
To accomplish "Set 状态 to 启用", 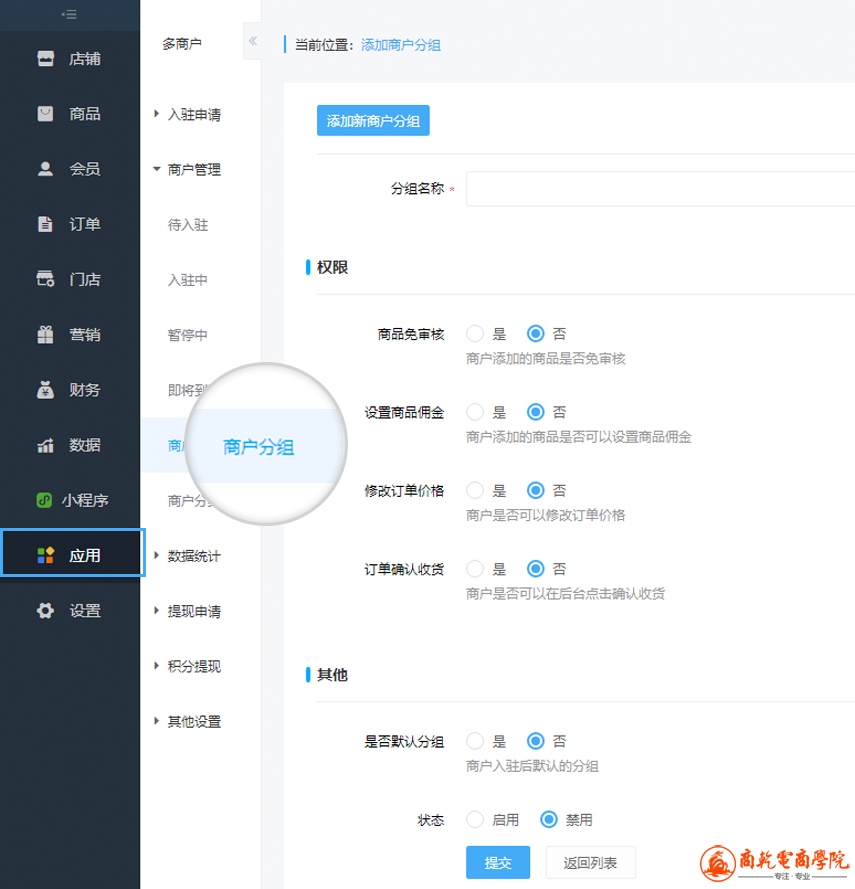I will click(475, 820).
